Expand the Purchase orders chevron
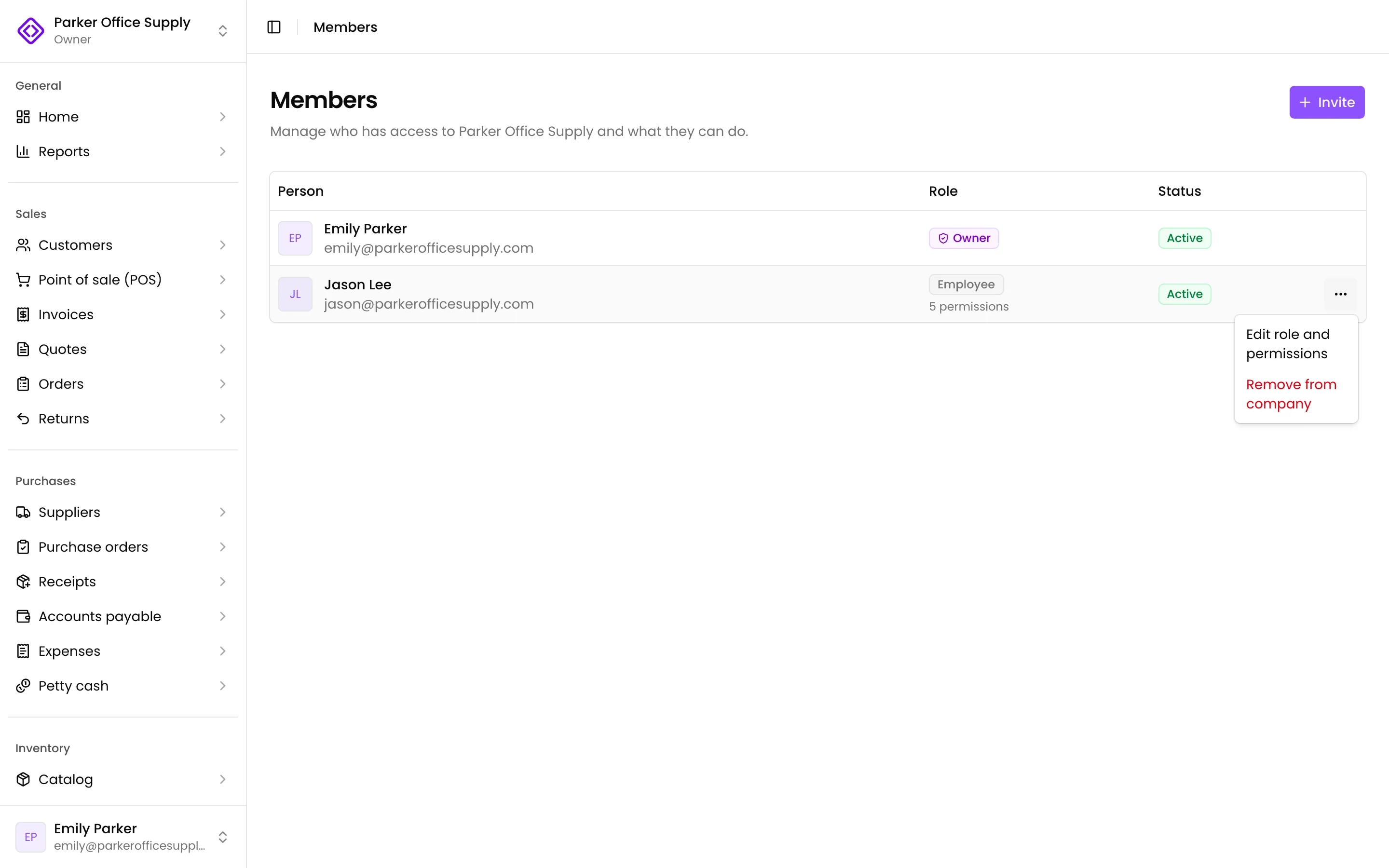This screenshot has height=868, width=1389. coord(223,547)
